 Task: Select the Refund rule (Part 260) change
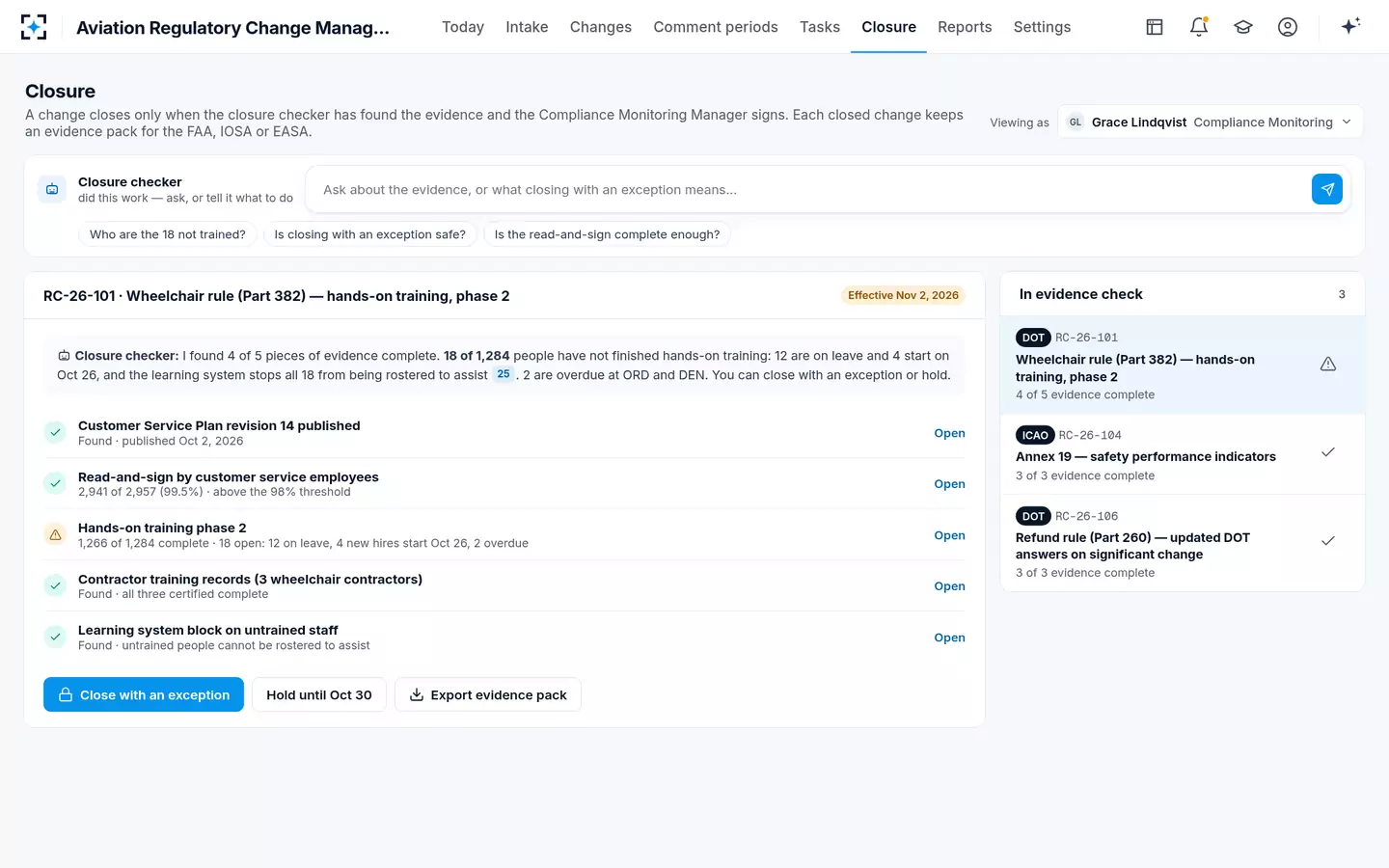pyautogui.click(x=1183, y=543)
